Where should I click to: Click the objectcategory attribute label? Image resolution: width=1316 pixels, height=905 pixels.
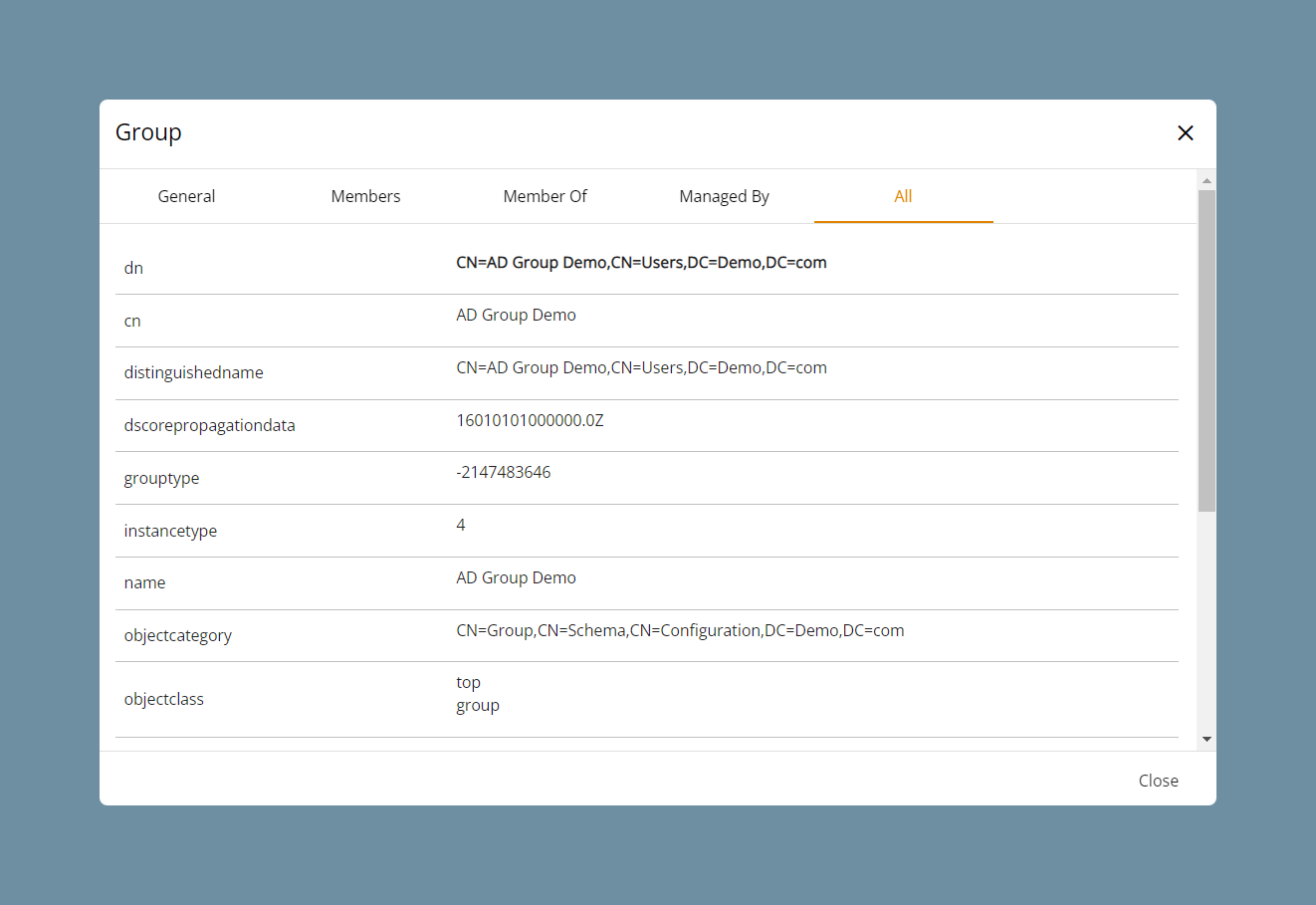[x=177, y=635]
